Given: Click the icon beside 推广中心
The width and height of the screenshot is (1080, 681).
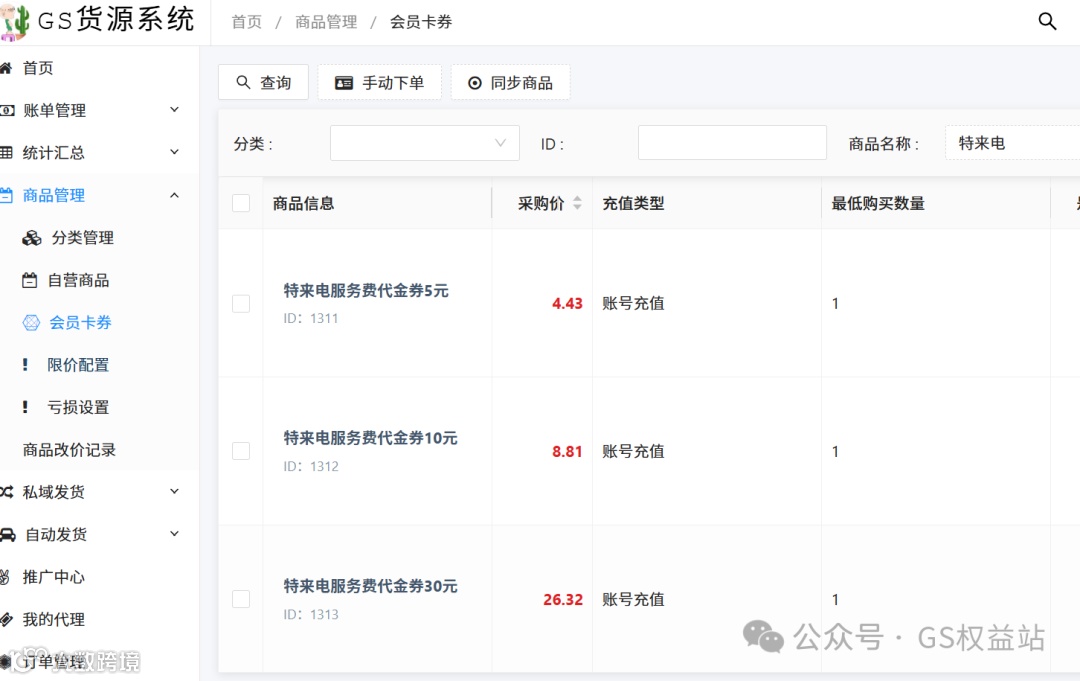Looking at the screenshot, I should click(x=6, y=577).
